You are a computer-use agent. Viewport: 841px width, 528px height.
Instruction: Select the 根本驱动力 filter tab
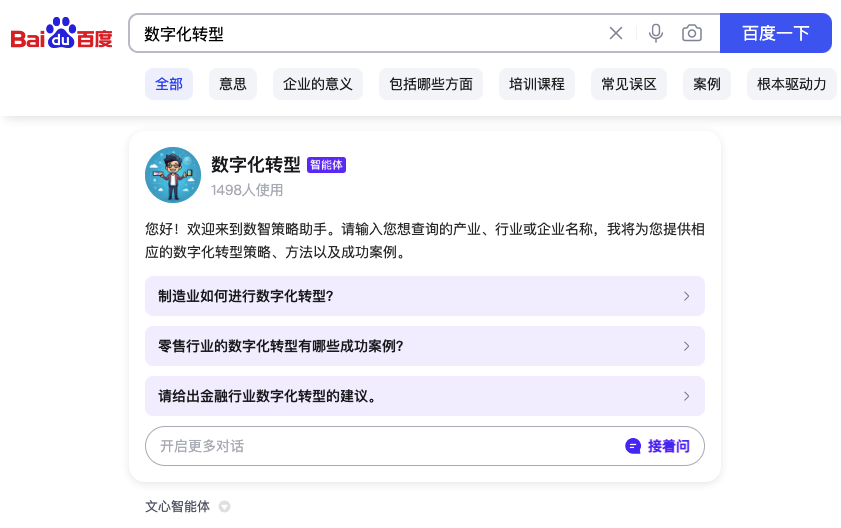tap(792, 84)
